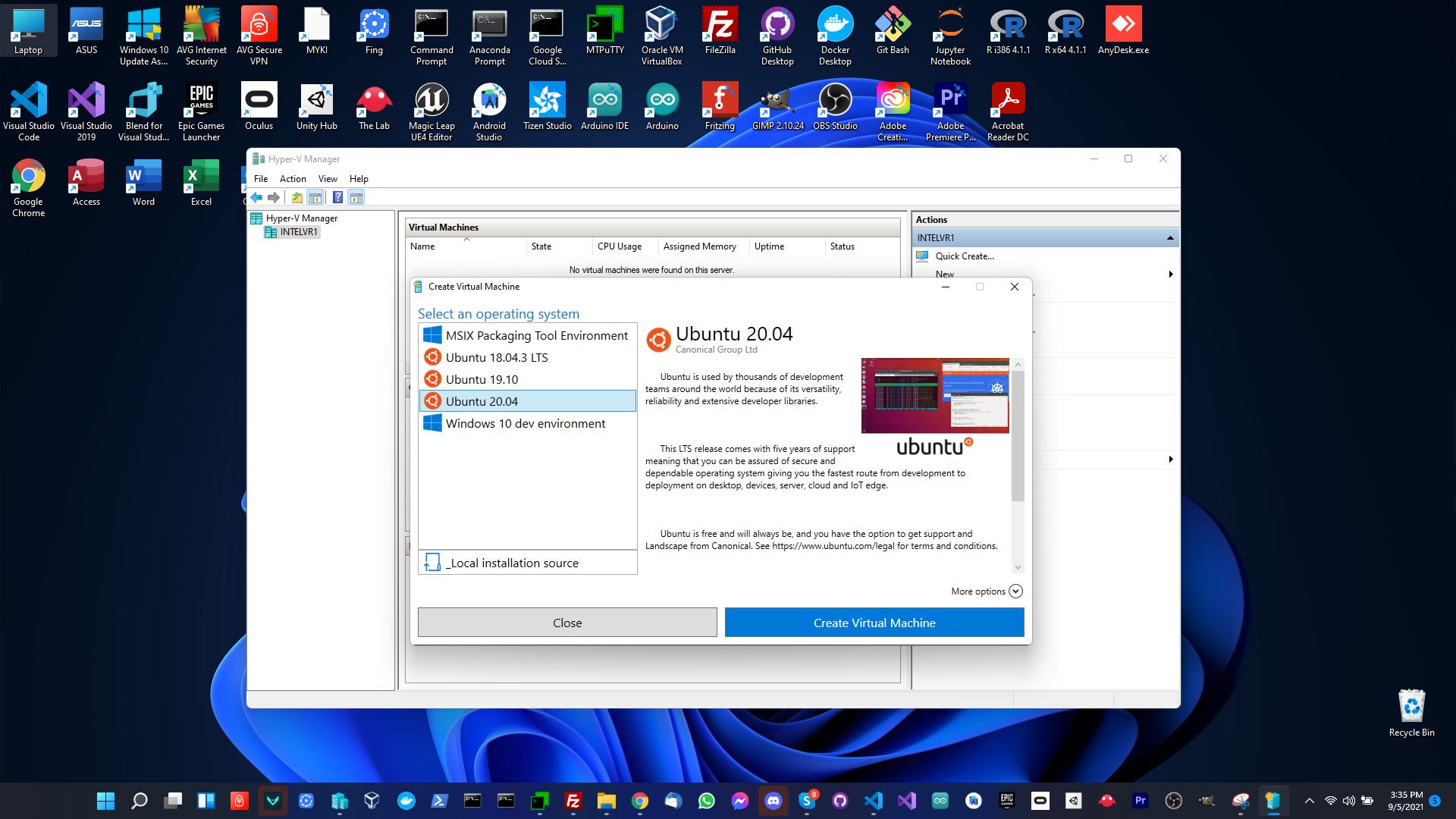Open taskbar clock showing 3:35 PM
The image size is (1456, 819).
pos(1406,801)
